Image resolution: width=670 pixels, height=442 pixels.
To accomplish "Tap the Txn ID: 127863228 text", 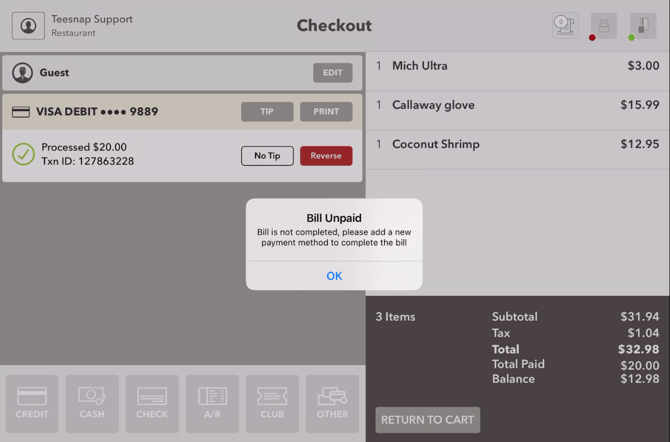I will click(88, 161).
